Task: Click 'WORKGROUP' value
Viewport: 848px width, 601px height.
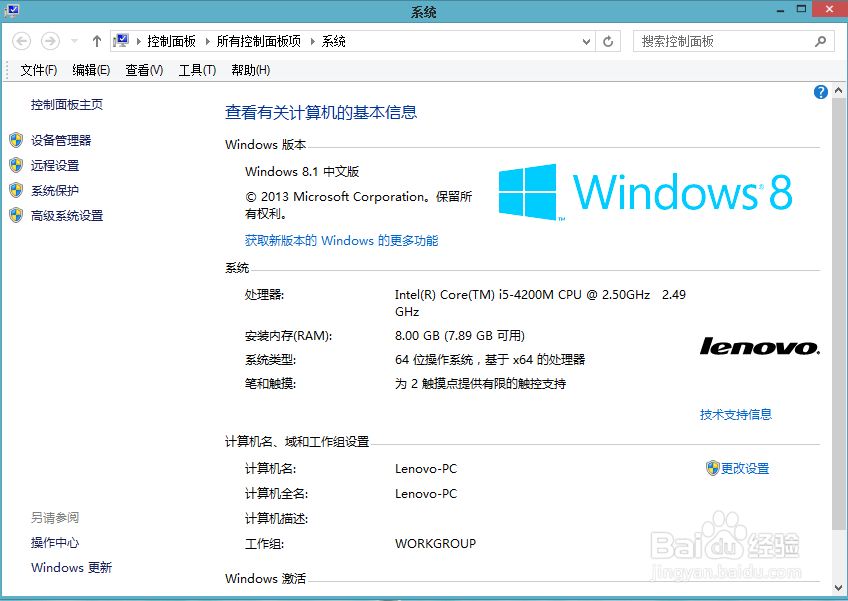Action: pyautogui.click(x=435, y=544)
